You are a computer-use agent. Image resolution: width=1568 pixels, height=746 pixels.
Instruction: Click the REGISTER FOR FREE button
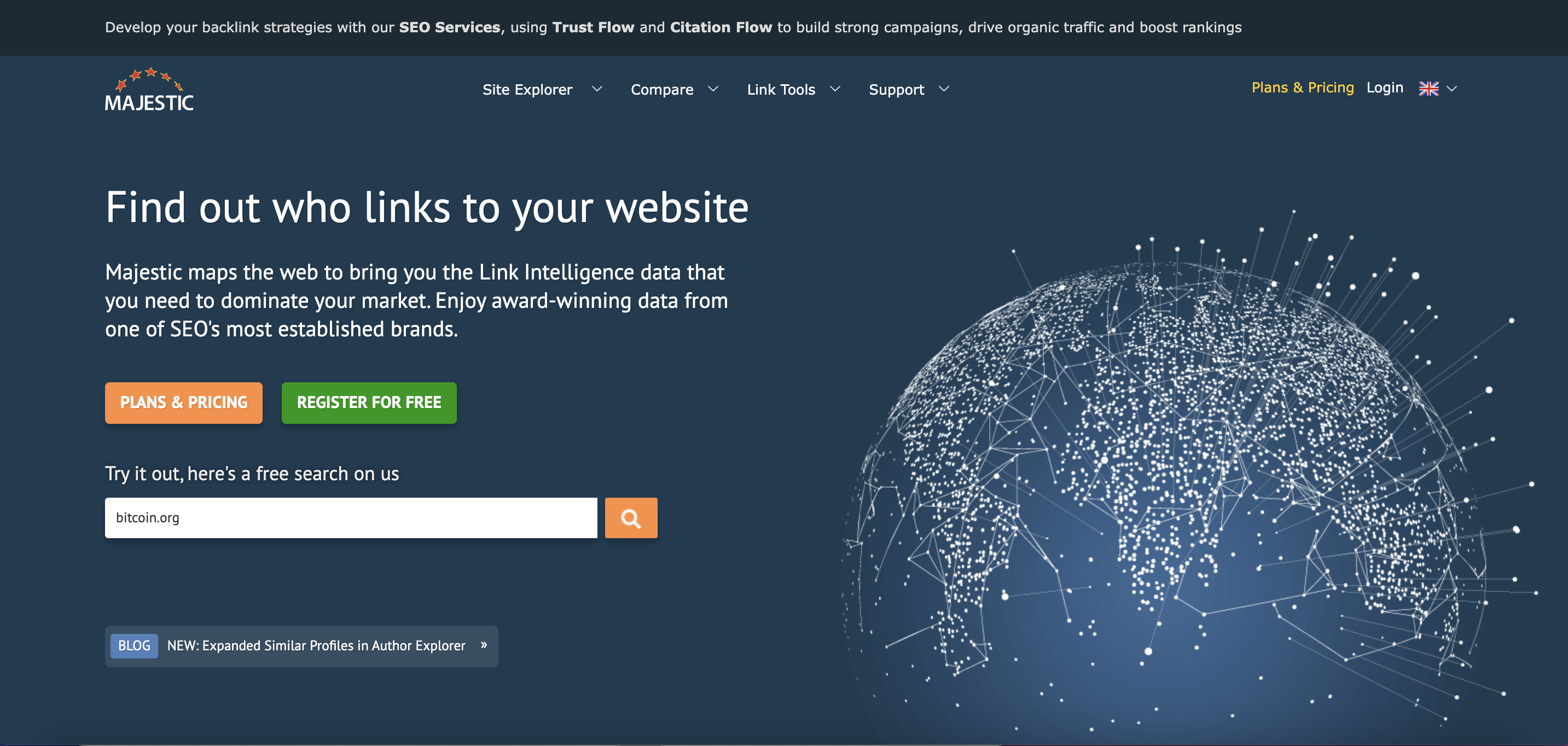pos(369,403)
